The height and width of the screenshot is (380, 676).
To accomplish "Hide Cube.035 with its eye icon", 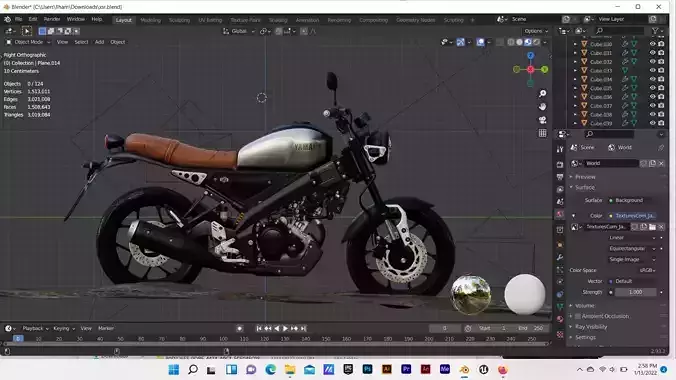I will (x=652, y=88).
